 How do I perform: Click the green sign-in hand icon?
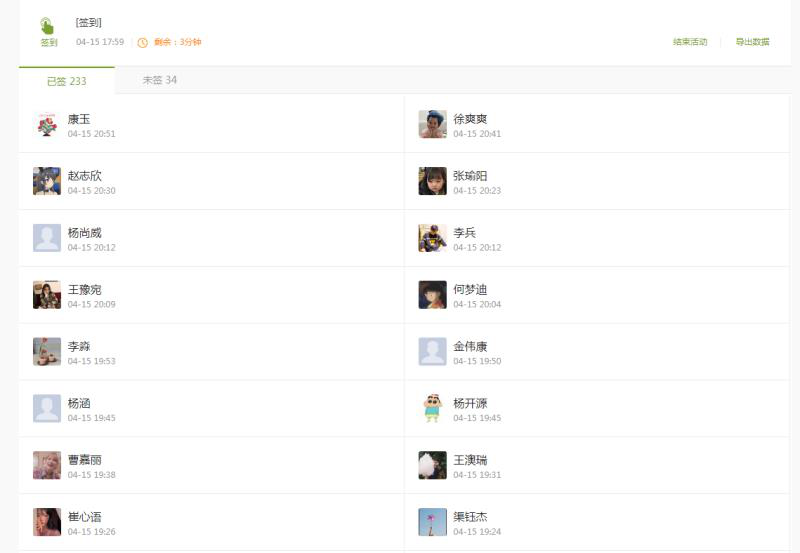[48, 26]
